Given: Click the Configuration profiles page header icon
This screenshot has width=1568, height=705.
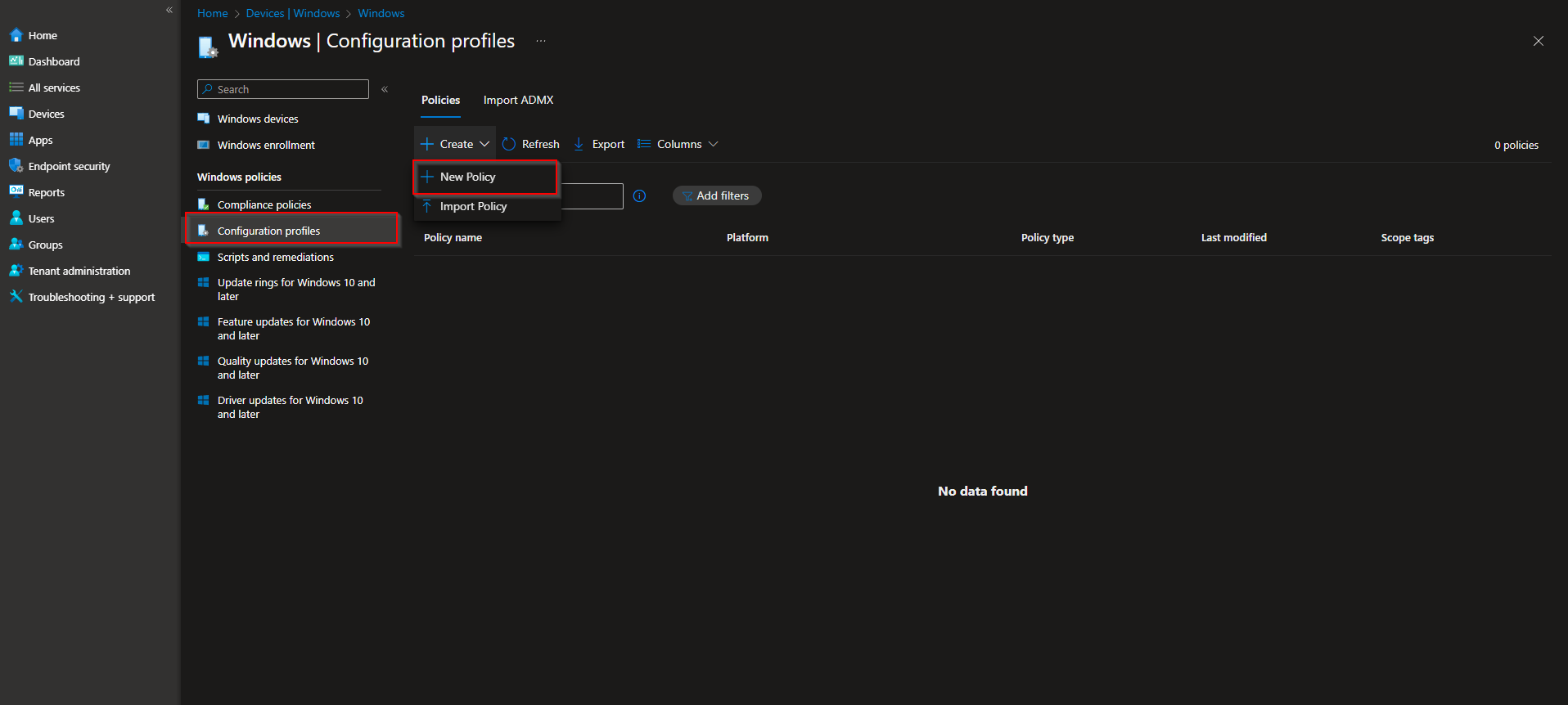Looking at the screenshot, I should 208,47.
